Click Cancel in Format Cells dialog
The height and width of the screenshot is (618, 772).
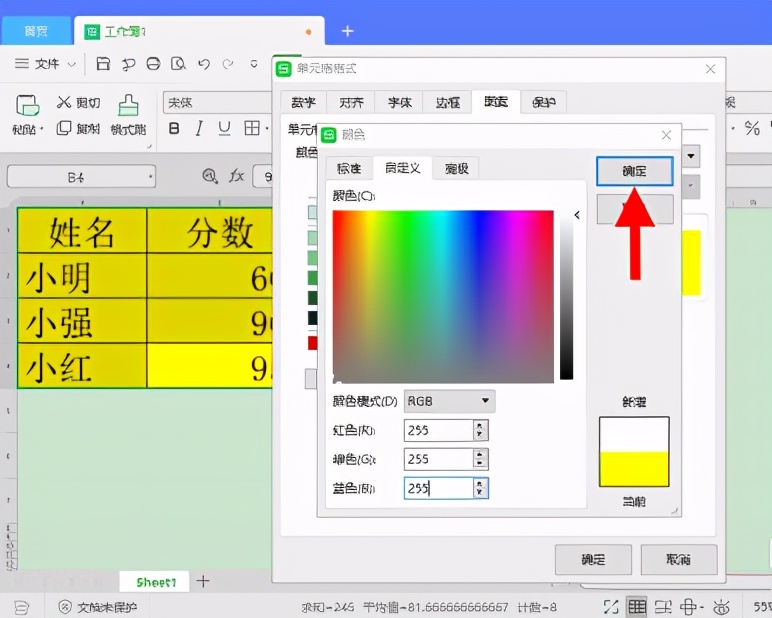tap(679, 559)
